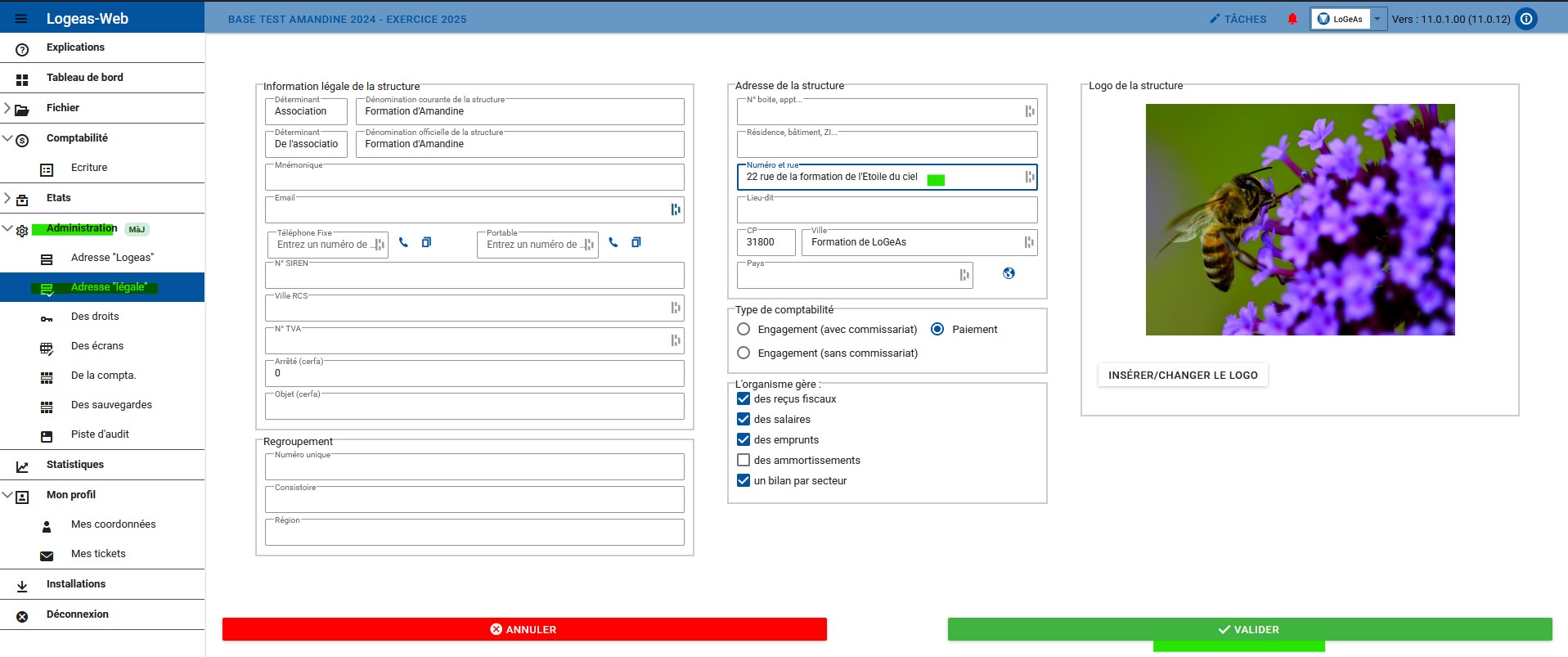Screen dimensions: 1568x657
Task: Click the icon inside the Email field
Action: [675, 209]
